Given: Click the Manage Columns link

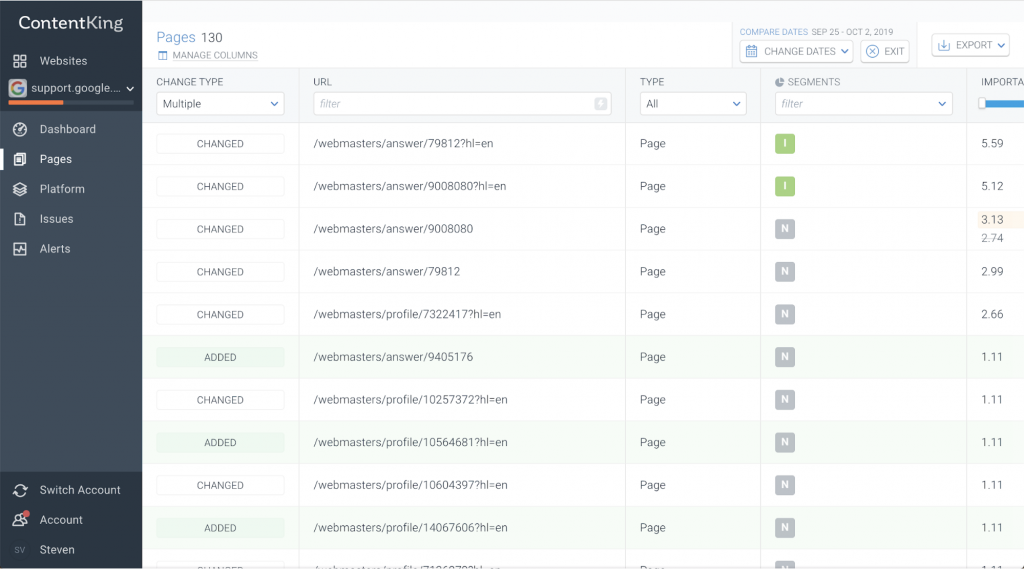Looking at the screenshot, I should point(215,56).
